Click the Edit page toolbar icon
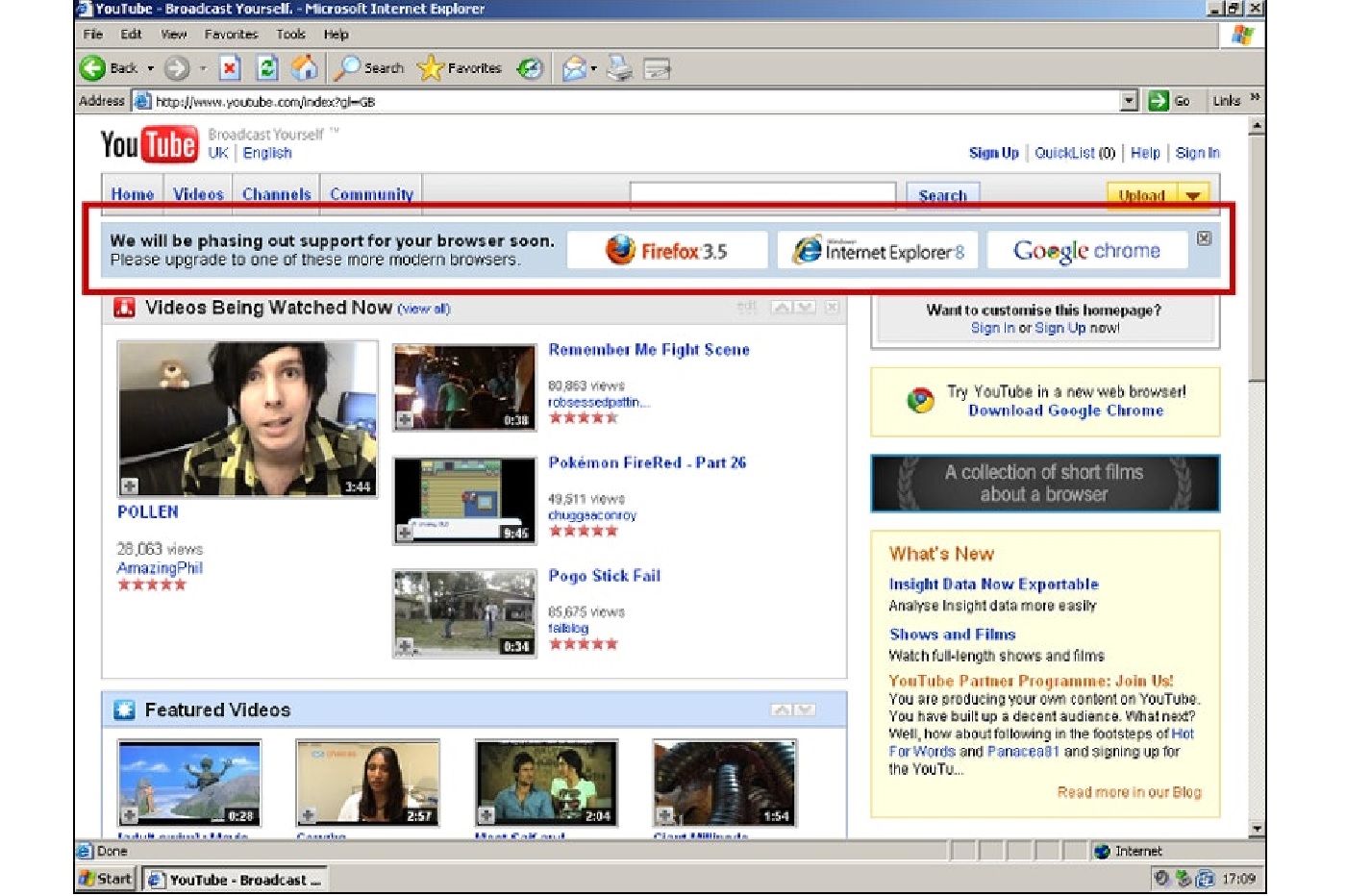Viewport: 1346px width, 896px height. click(x=657, y=68)
